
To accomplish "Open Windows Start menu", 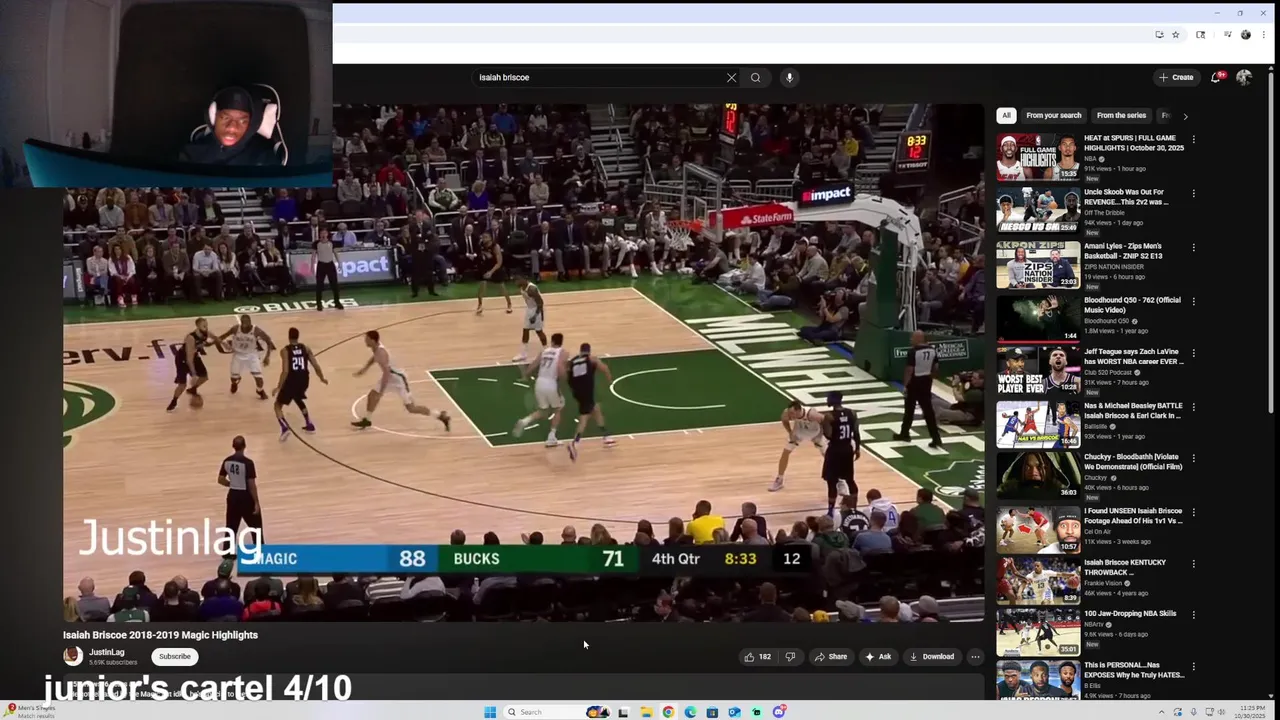I will 490,712.
